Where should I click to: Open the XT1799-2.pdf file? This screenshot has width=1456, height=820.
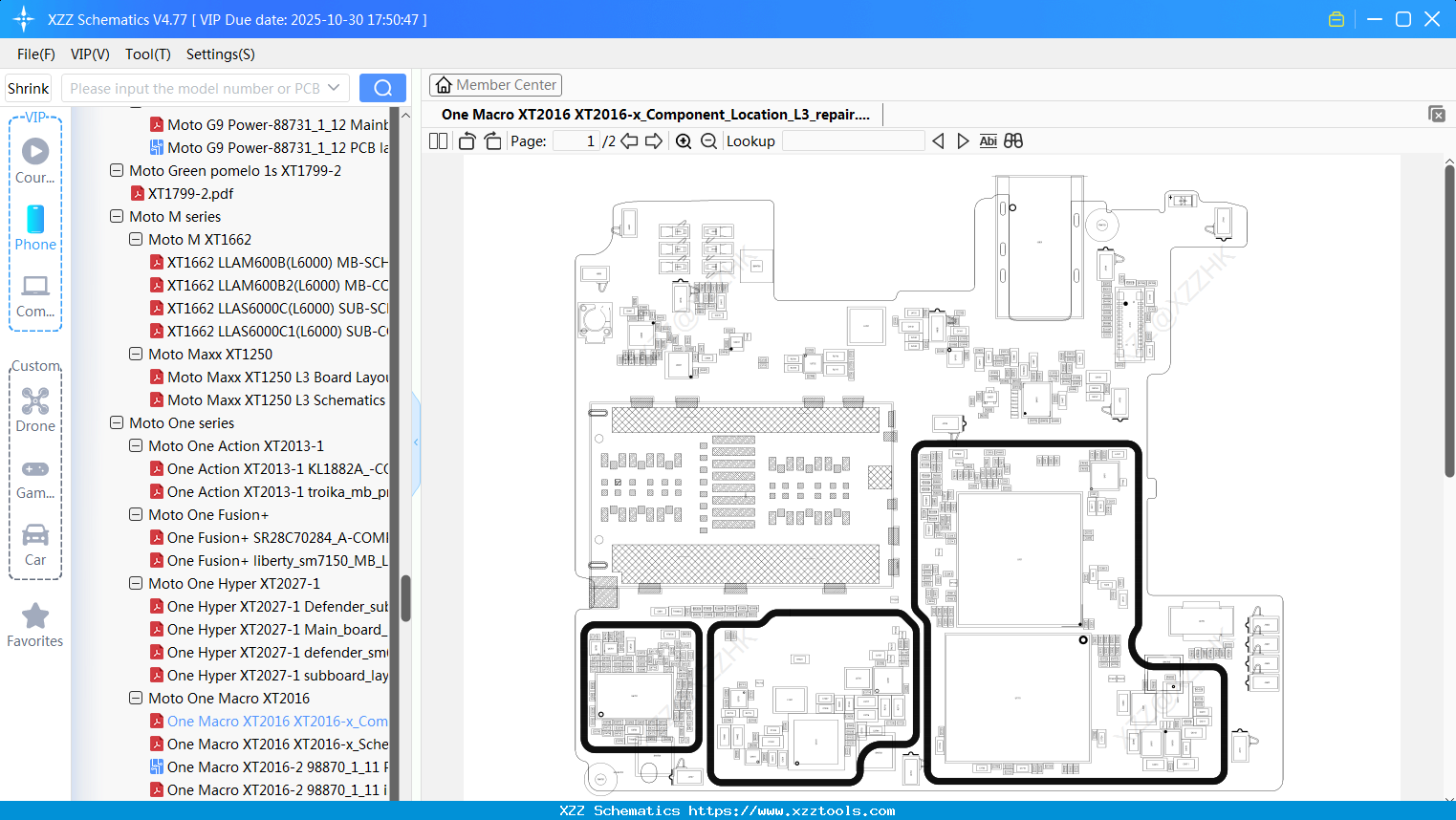(x=190, y=193)
